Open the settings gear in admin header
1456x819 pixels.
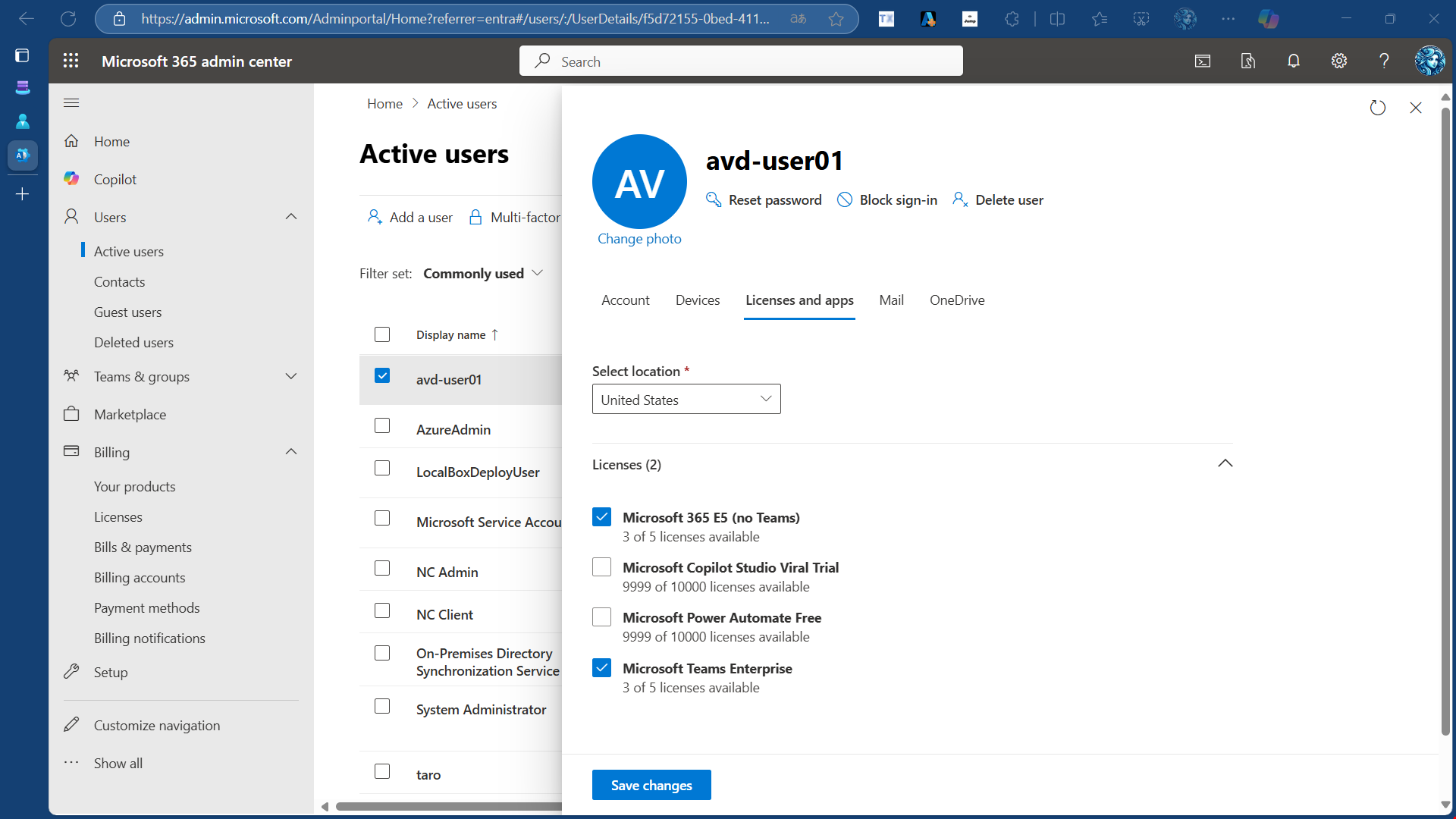point(1339,61)
